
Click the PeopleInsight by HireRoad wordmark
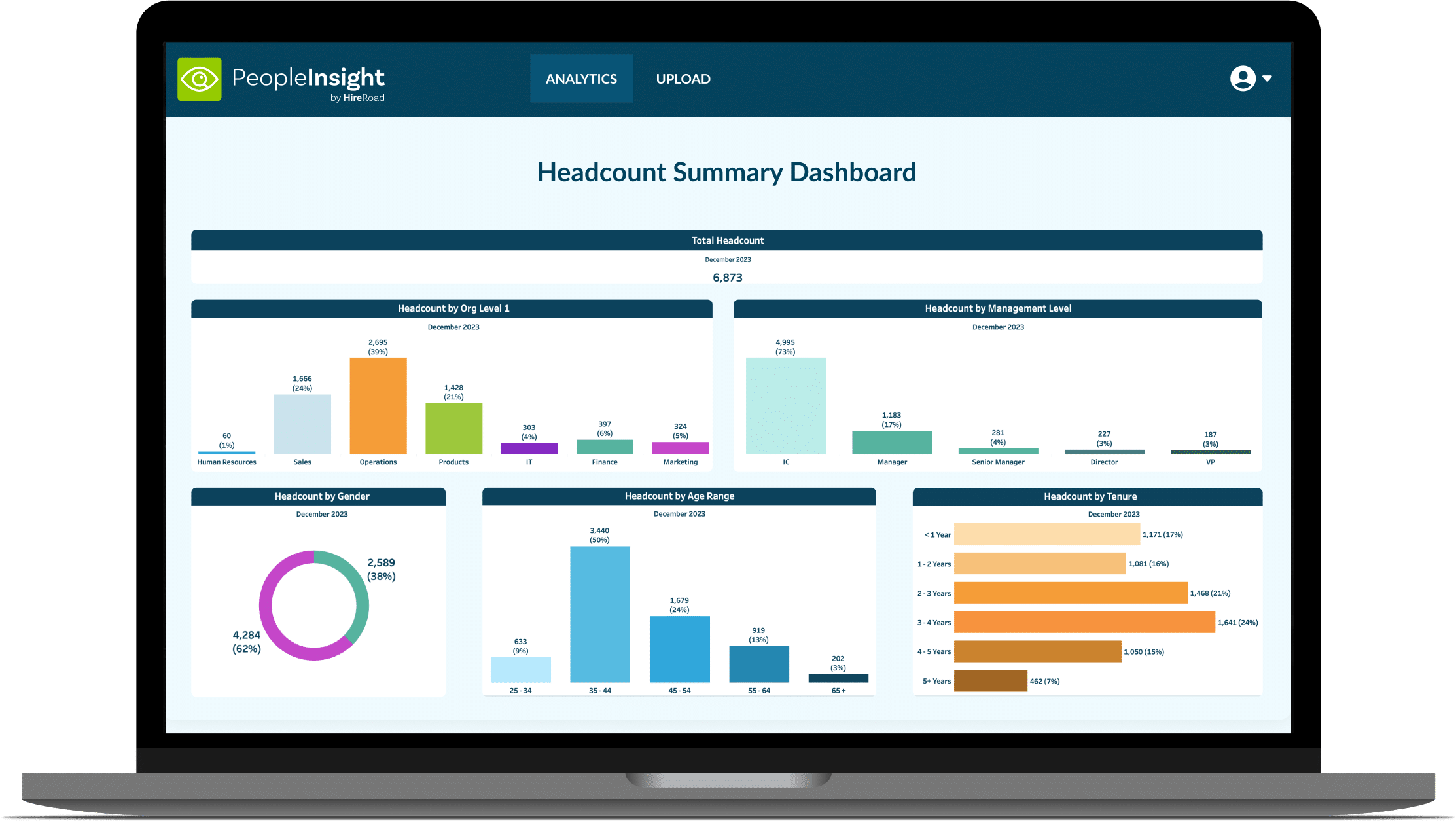point(308,83)
